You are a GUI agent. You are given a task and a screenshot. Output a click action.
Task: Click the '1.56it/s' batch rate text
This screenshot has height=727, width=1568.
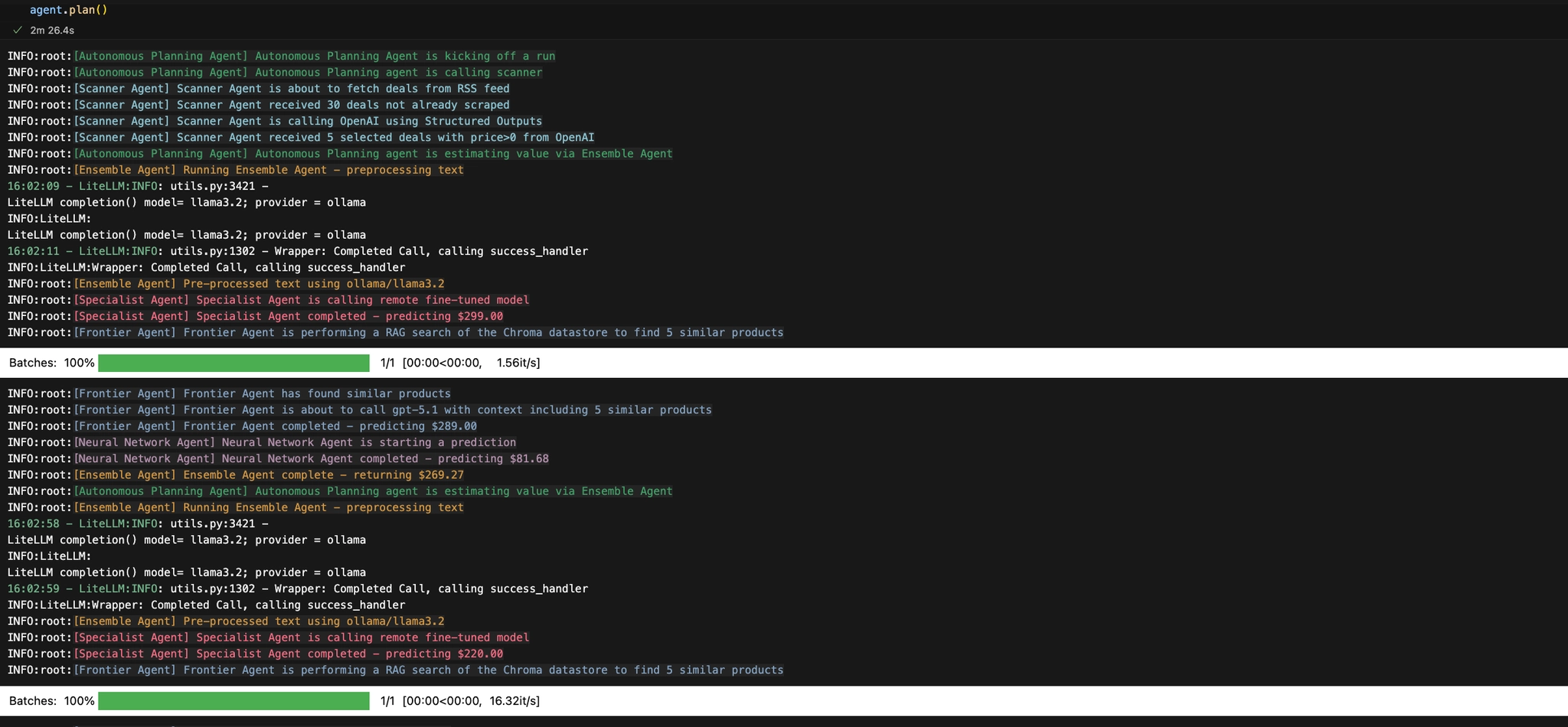tap(518, 363)
